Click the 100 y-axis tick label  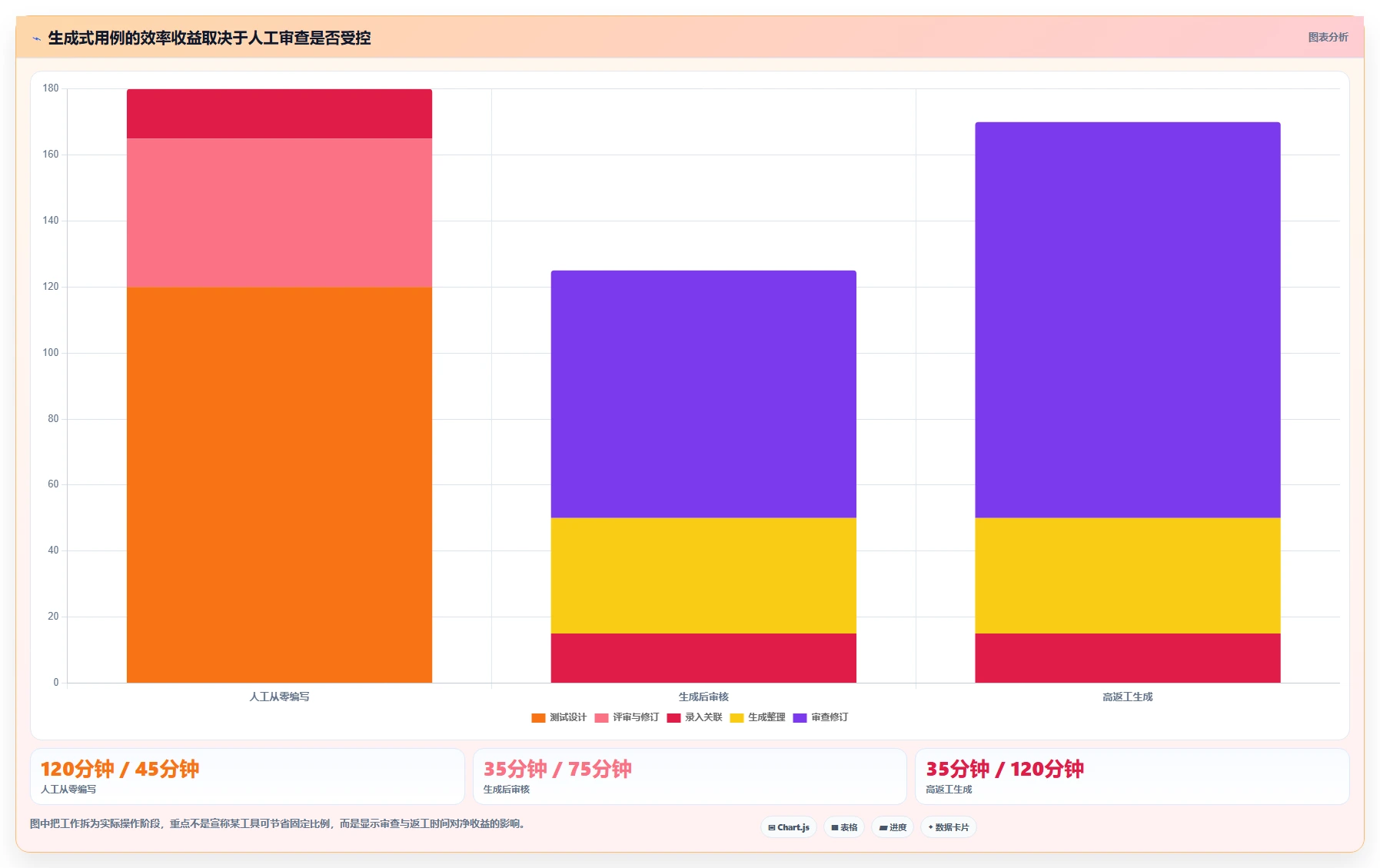coord(51,353)
